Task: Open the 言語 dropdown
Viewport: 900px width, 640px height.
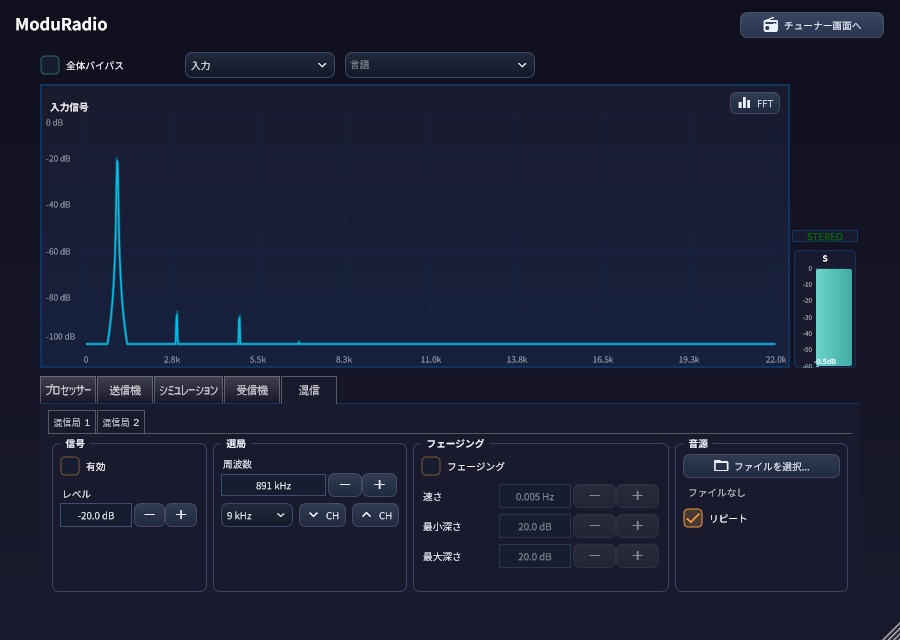Action: pos(440,65)
